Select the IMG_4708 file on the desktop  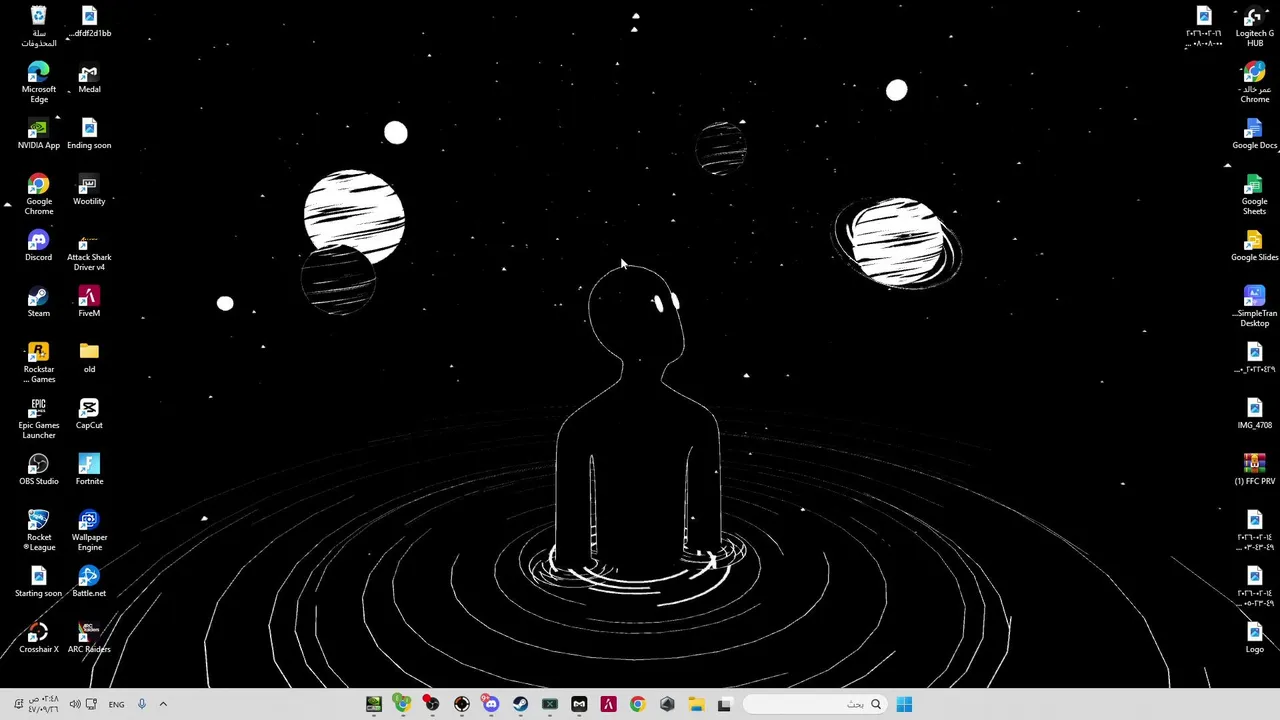1254,414
